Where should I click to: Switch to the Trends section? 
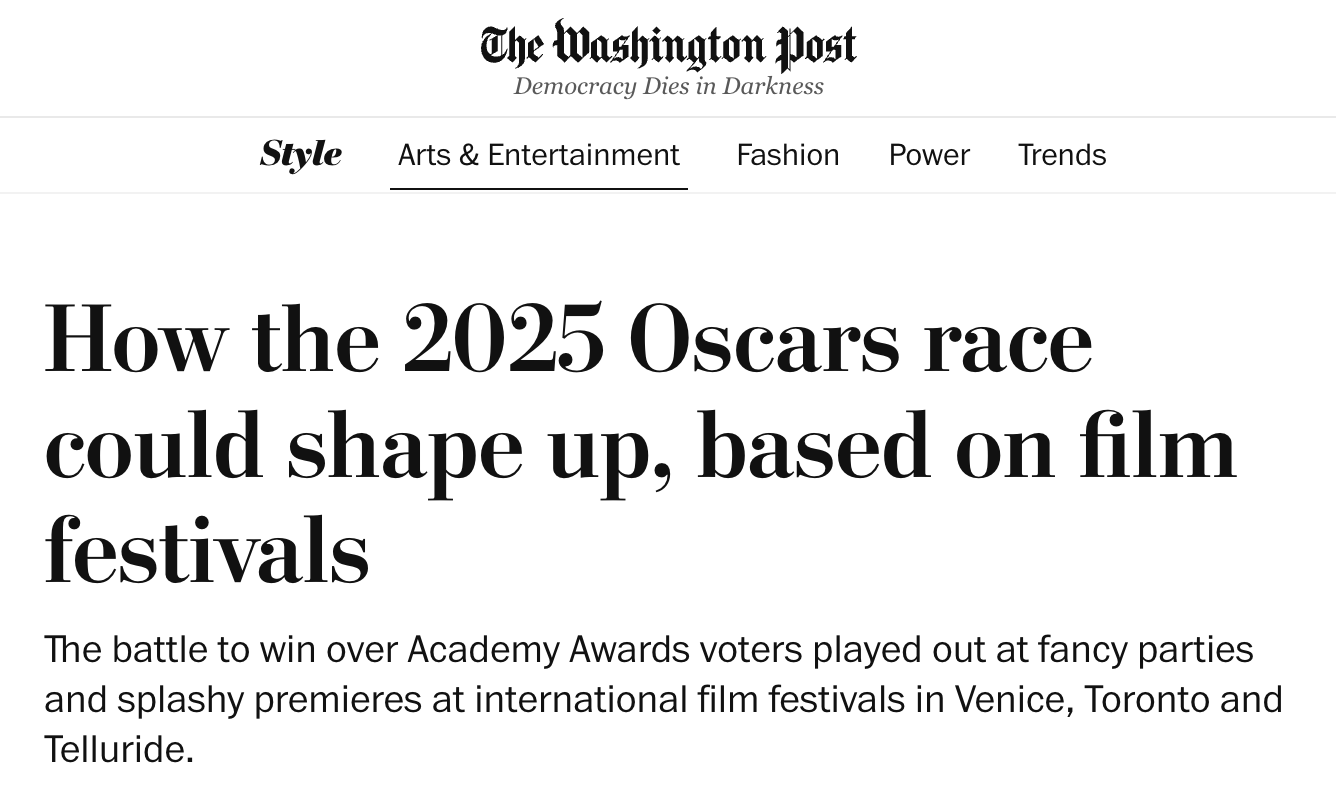click(x=1062, y=155)
